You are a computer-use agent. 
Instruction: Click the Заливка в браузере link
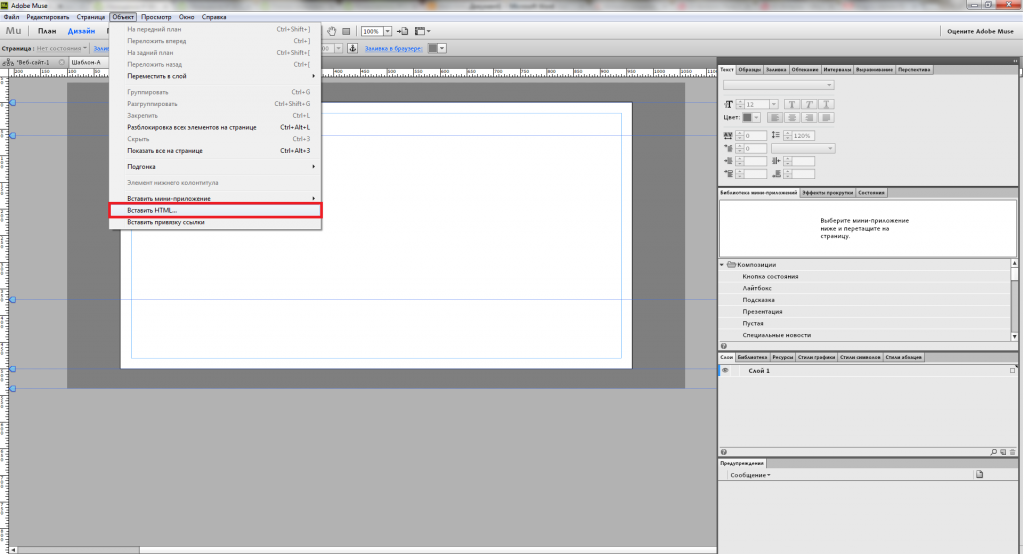391,48
